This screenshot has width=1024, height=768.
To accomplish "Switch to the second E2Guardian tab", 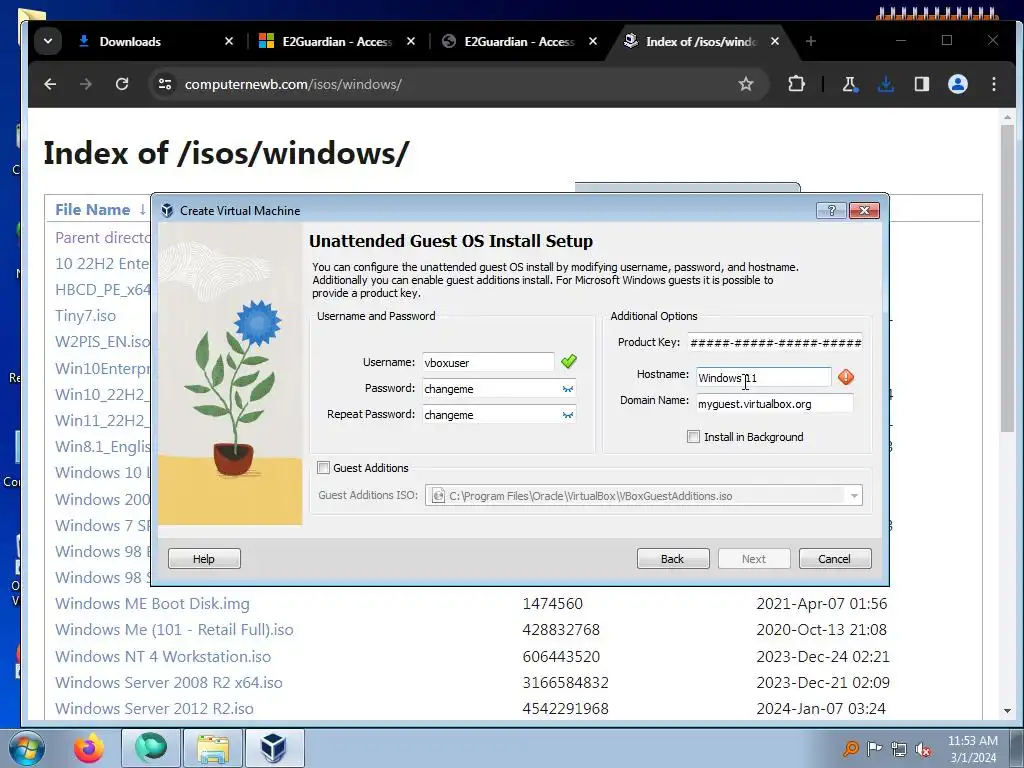I will coord(520,41).
